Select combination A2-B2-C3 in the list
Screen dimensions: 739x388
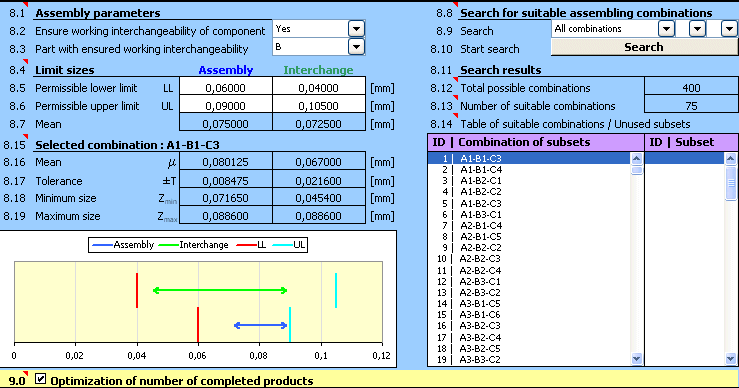click(x=480, y=258)
